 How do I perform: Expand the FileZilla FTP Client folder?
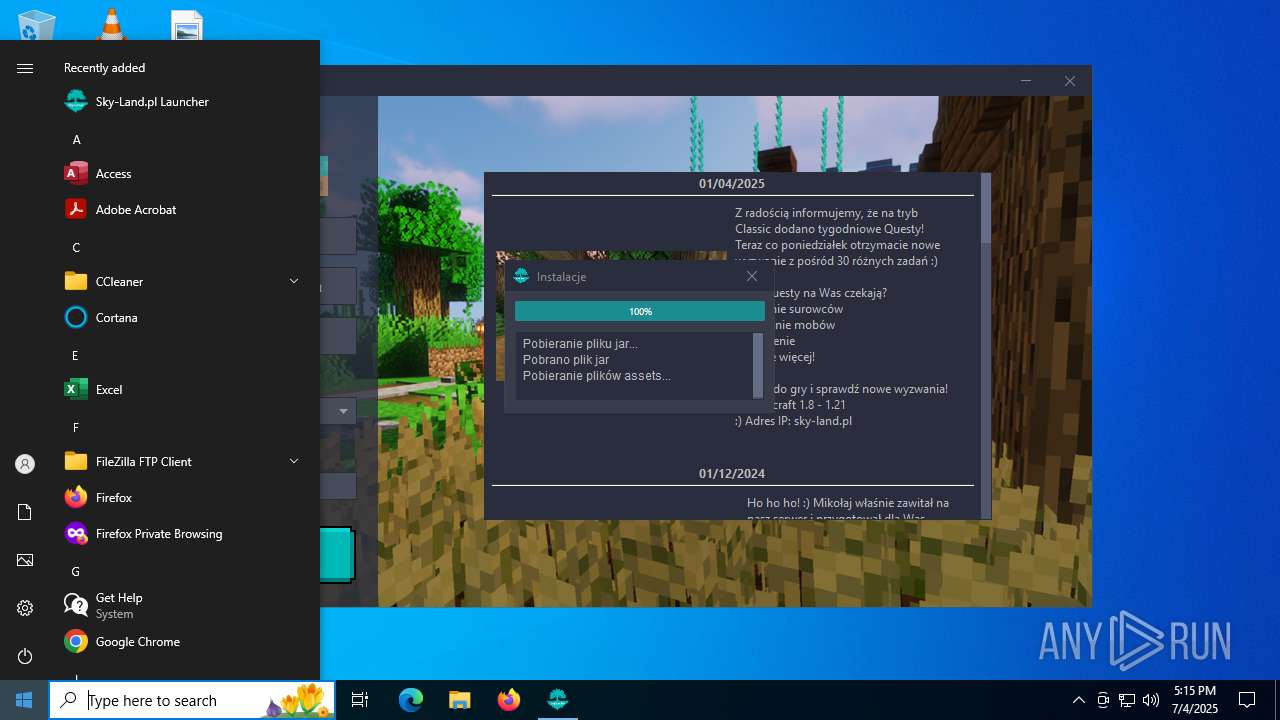[x=294, y=462]
